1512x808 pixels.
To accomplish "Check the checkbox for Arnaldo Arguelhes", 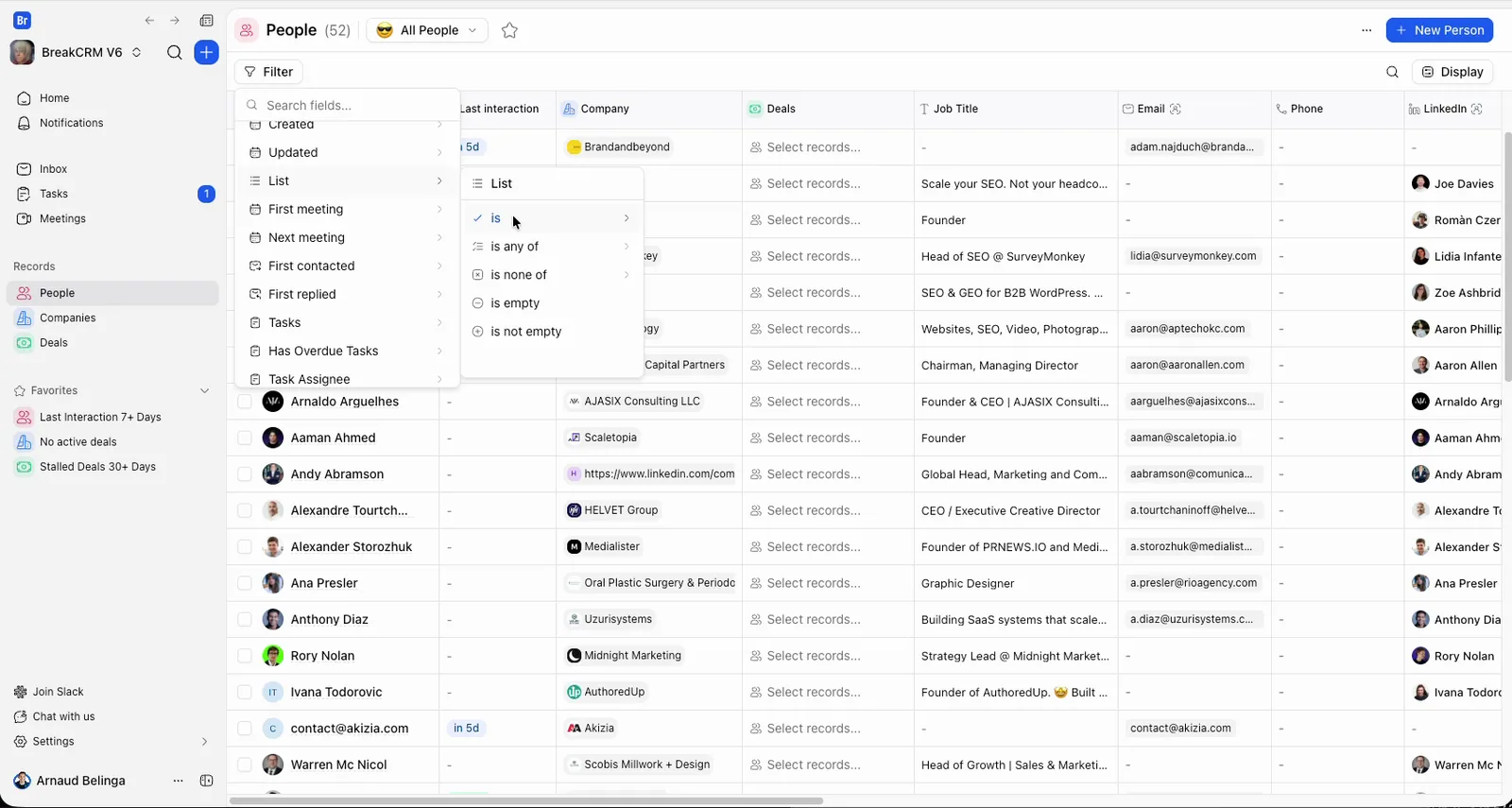I will click(245, 402).
